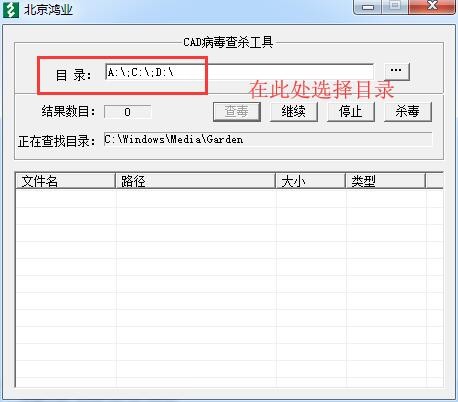This screenshot has height=402, width=458.
Task: Click the 正在查找目录 label
Action: pyautogui.click(x=57, y=141)
